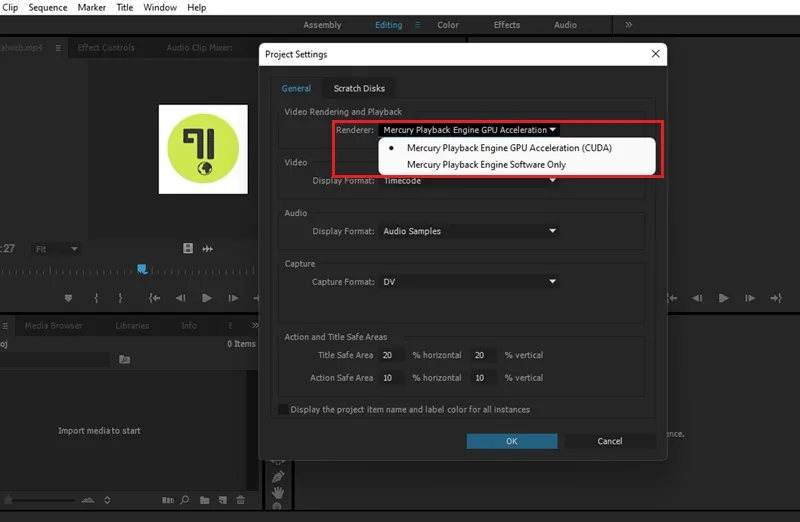Image resolution: width=800 pixels, height=522 pixels.
Task: Click the Play button in the Source monitor
Action: [207, 298]
